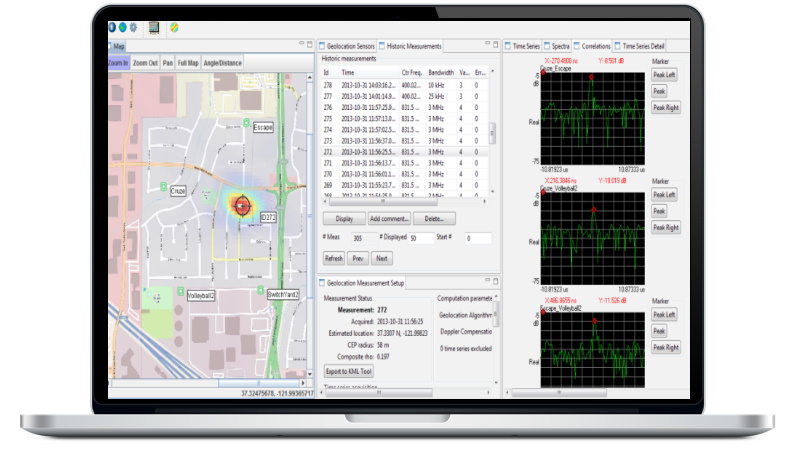Click the red crosshair target on the map
This screenshot has height=450, width=800.
[241, 205]
